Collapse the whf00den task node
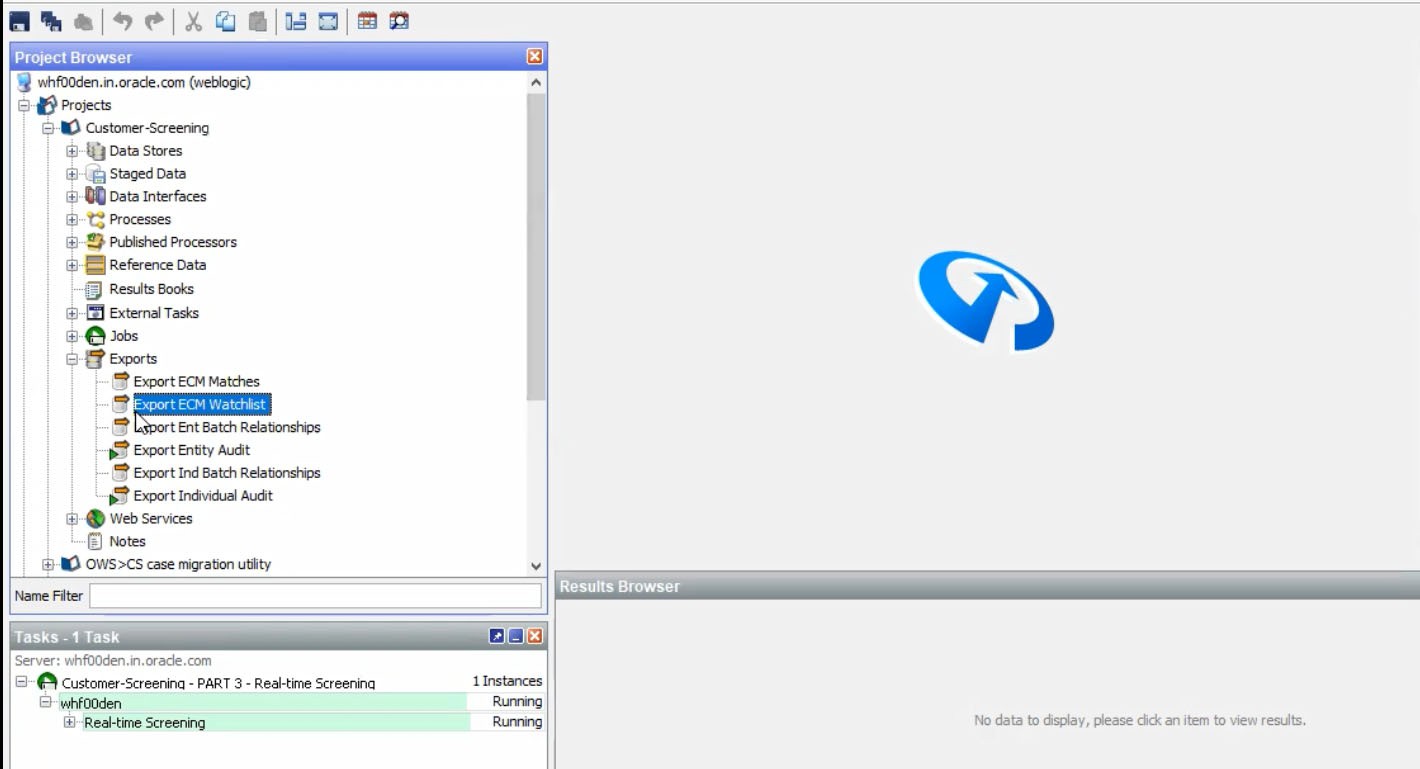This screenshot has width=1420, height=769. 46,702
